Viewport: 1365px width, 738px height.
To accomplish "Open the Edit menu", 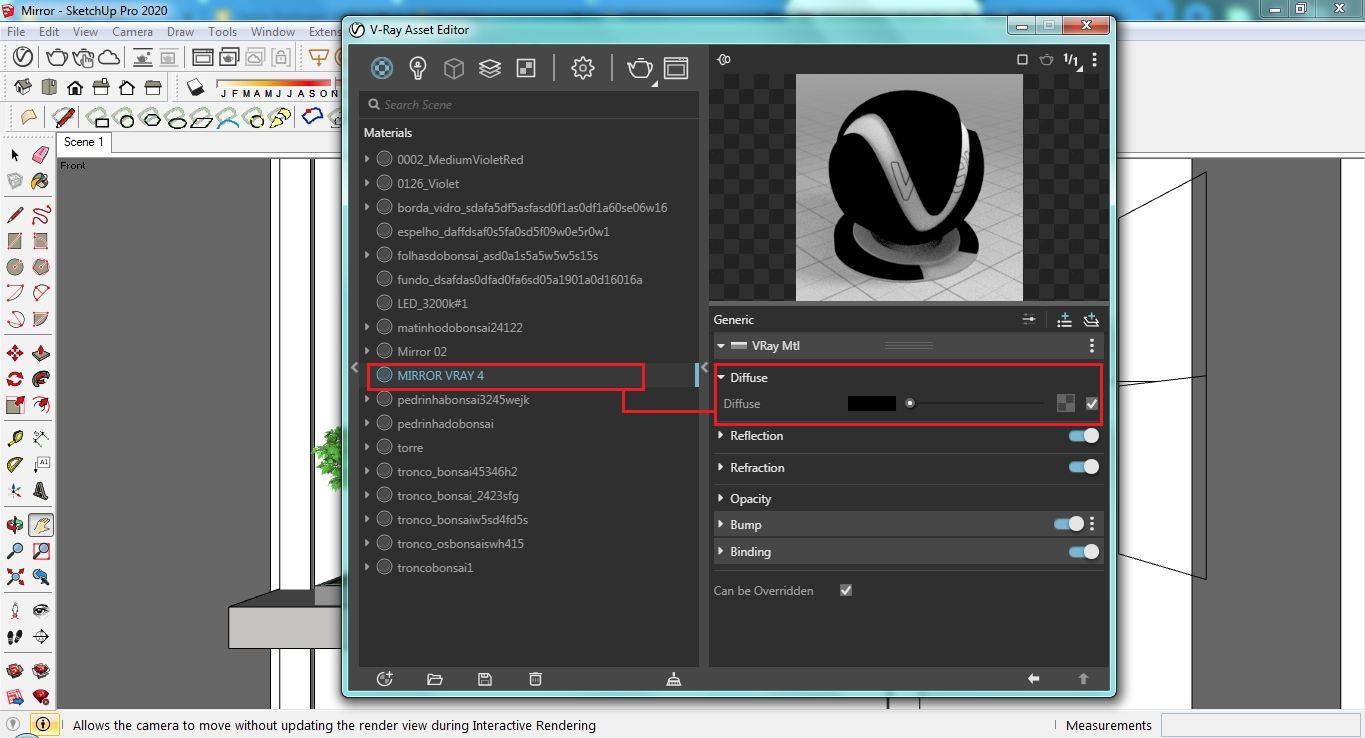I will [x=48, y=32].
